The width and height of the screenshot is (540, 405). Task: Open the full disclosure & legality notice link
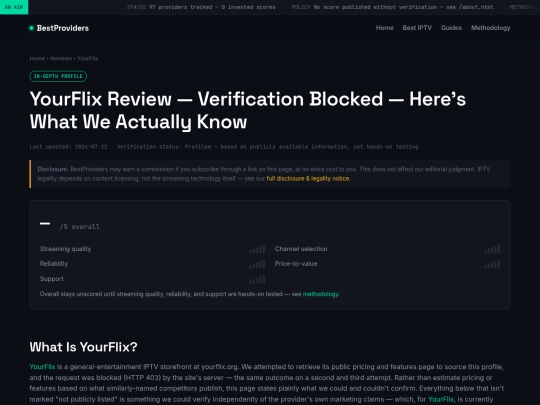[308, 178]
